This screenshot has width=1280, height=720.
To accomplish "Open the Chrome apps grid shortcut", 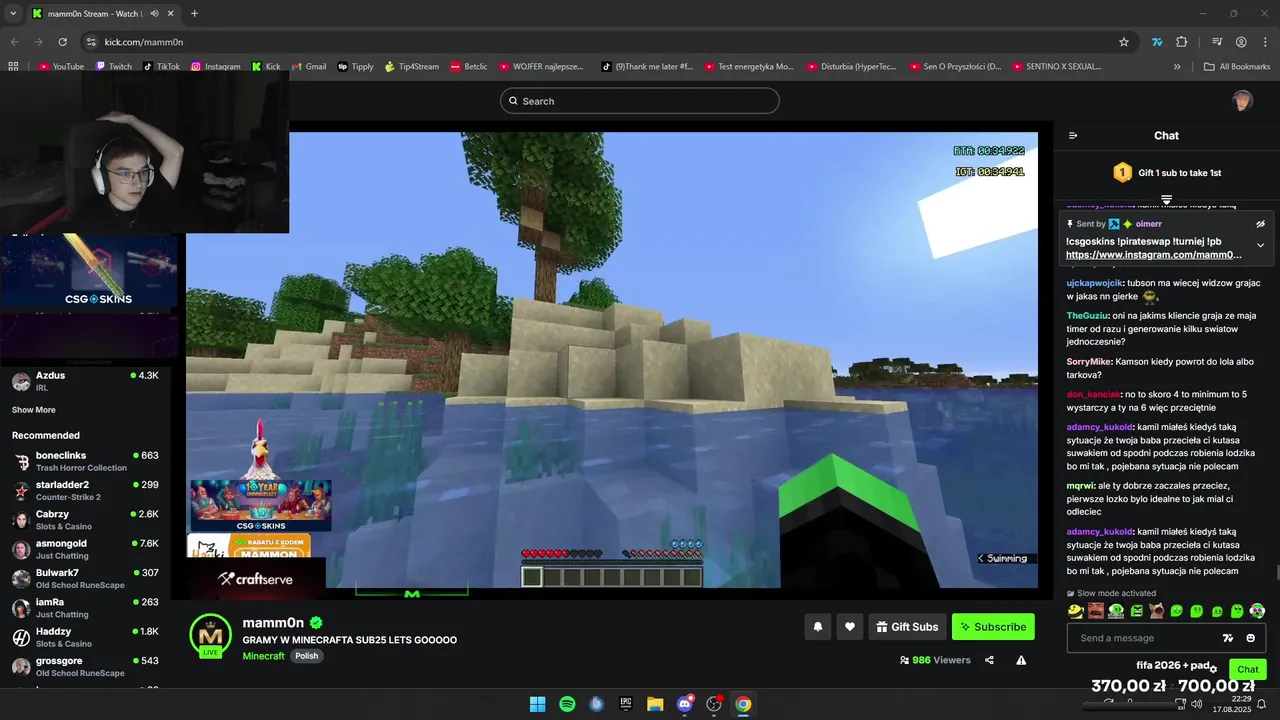I will (13, 67).
